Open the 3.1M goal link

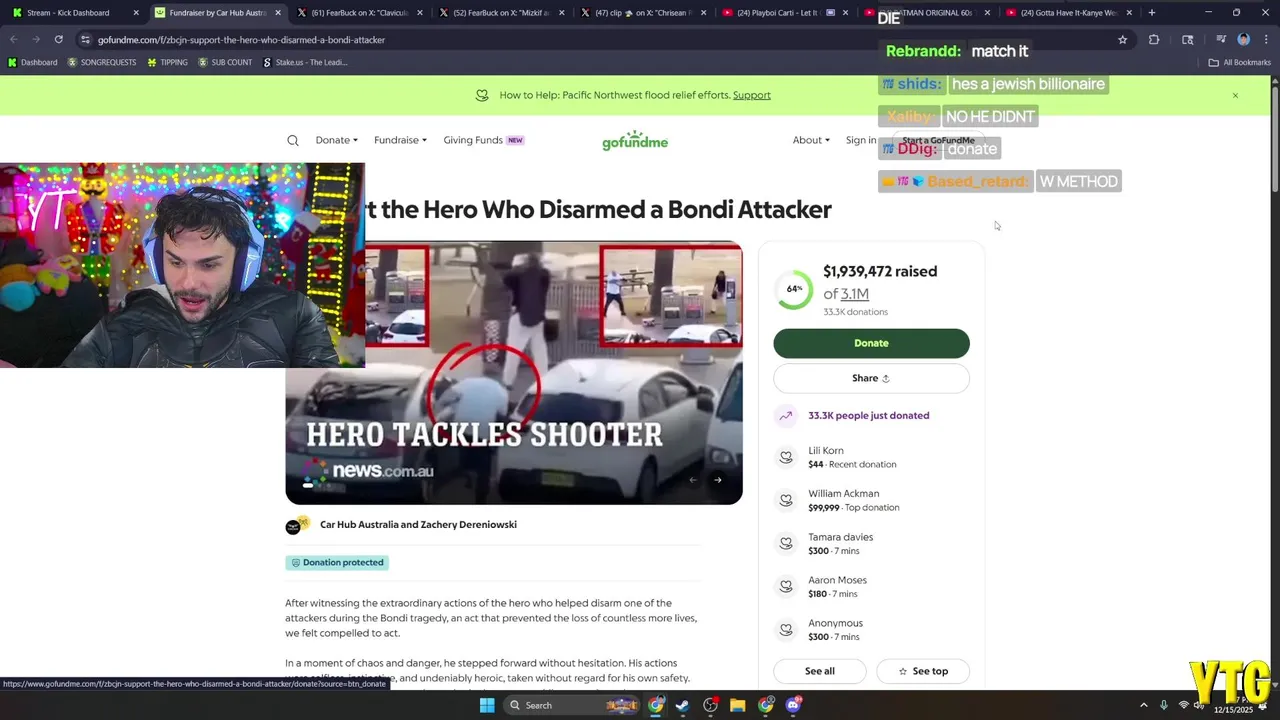[854, 294]
